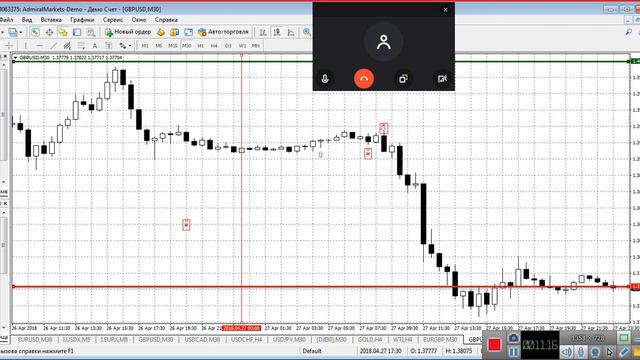
Task: Select the crosshair cursor tool
Action: 9,46
